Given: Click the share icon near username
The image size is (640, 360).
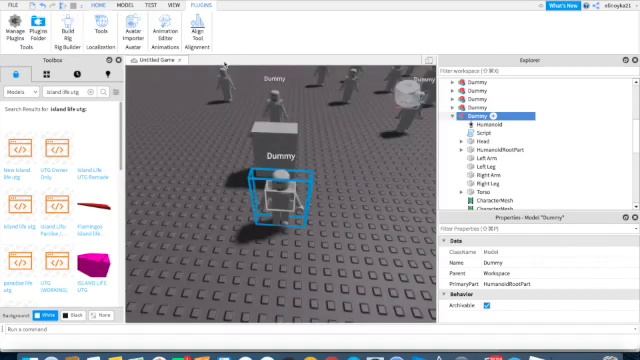Looking at the screenshot, I should tap(596, 6).
